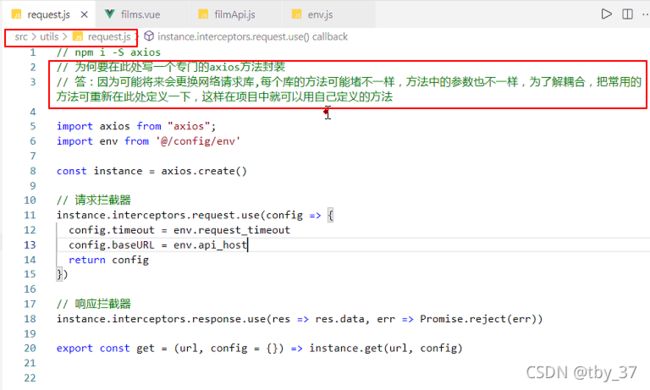Click 'export const get' on line 20
650x390 pixels.
(105, 349)
